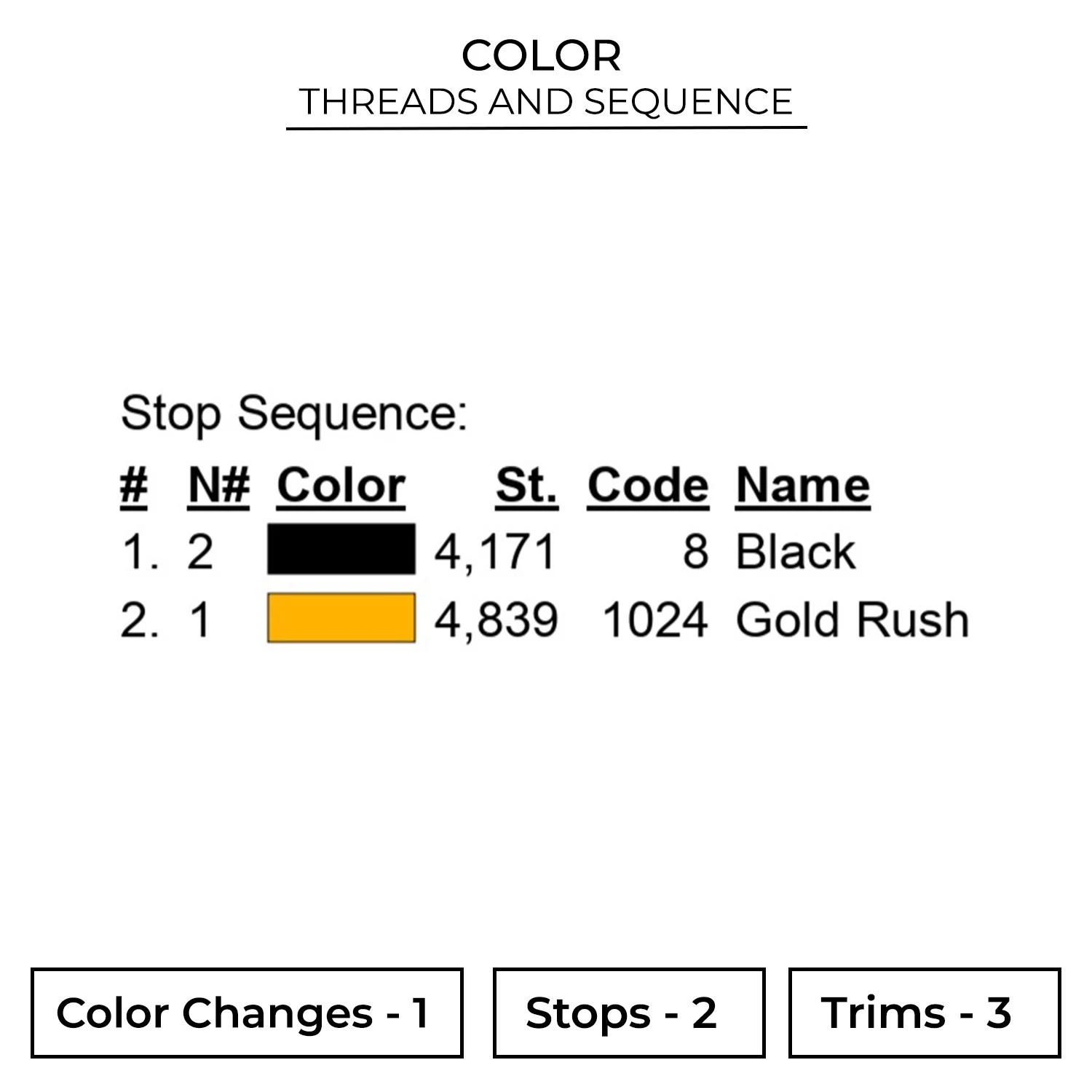
Task: Click the Stops - 2 box
Action: [x=629, y=1013]
